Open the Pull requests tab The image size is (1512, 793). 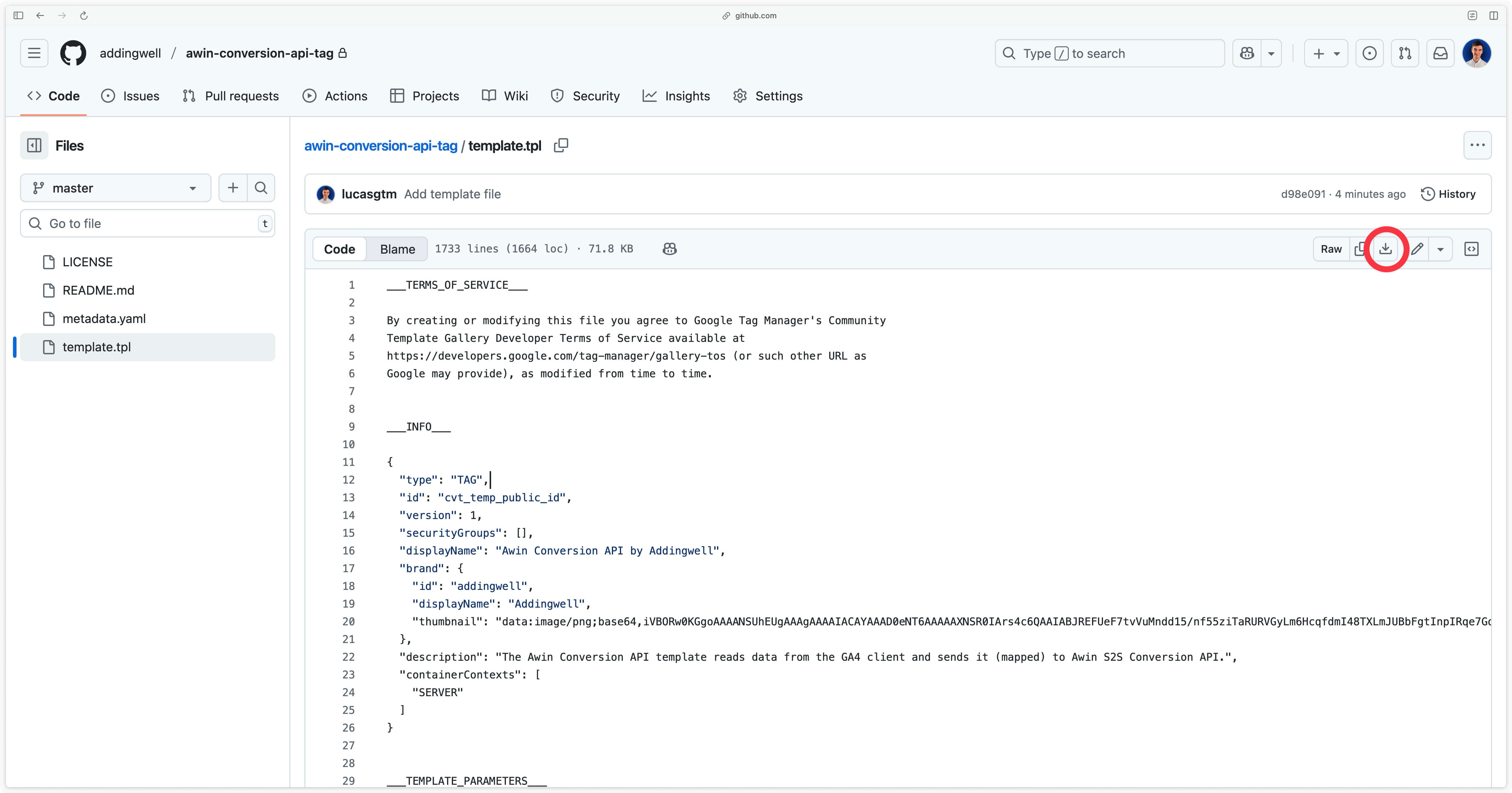point(231,96)
